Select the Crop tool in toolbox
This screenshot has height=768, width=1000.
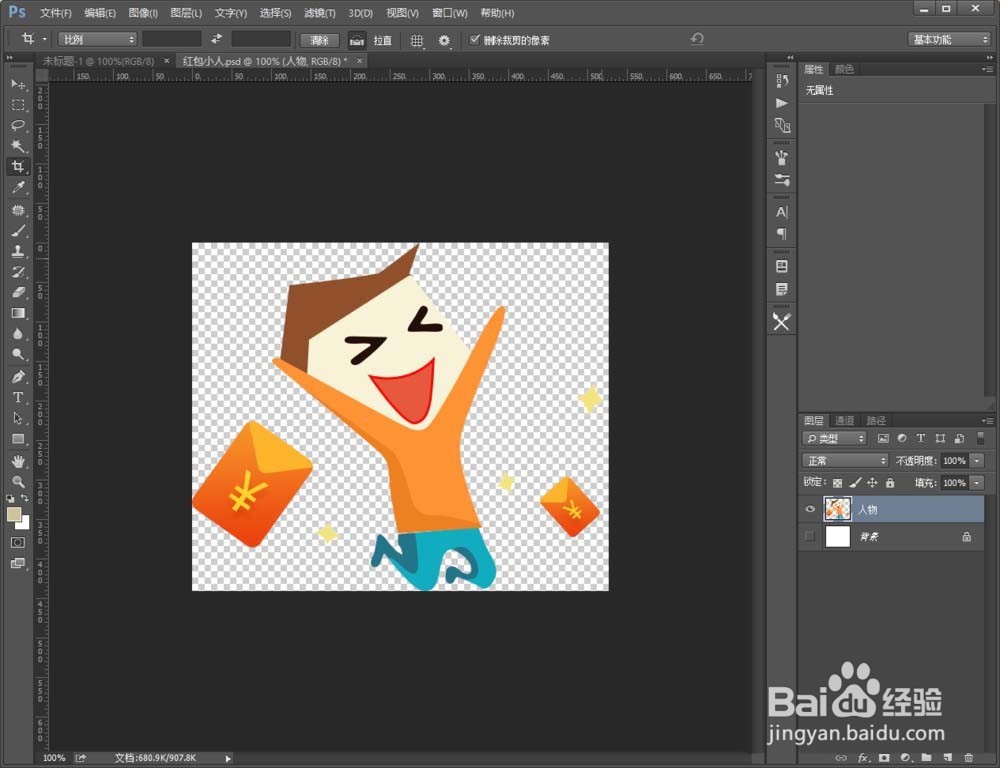tap(18, 166)
